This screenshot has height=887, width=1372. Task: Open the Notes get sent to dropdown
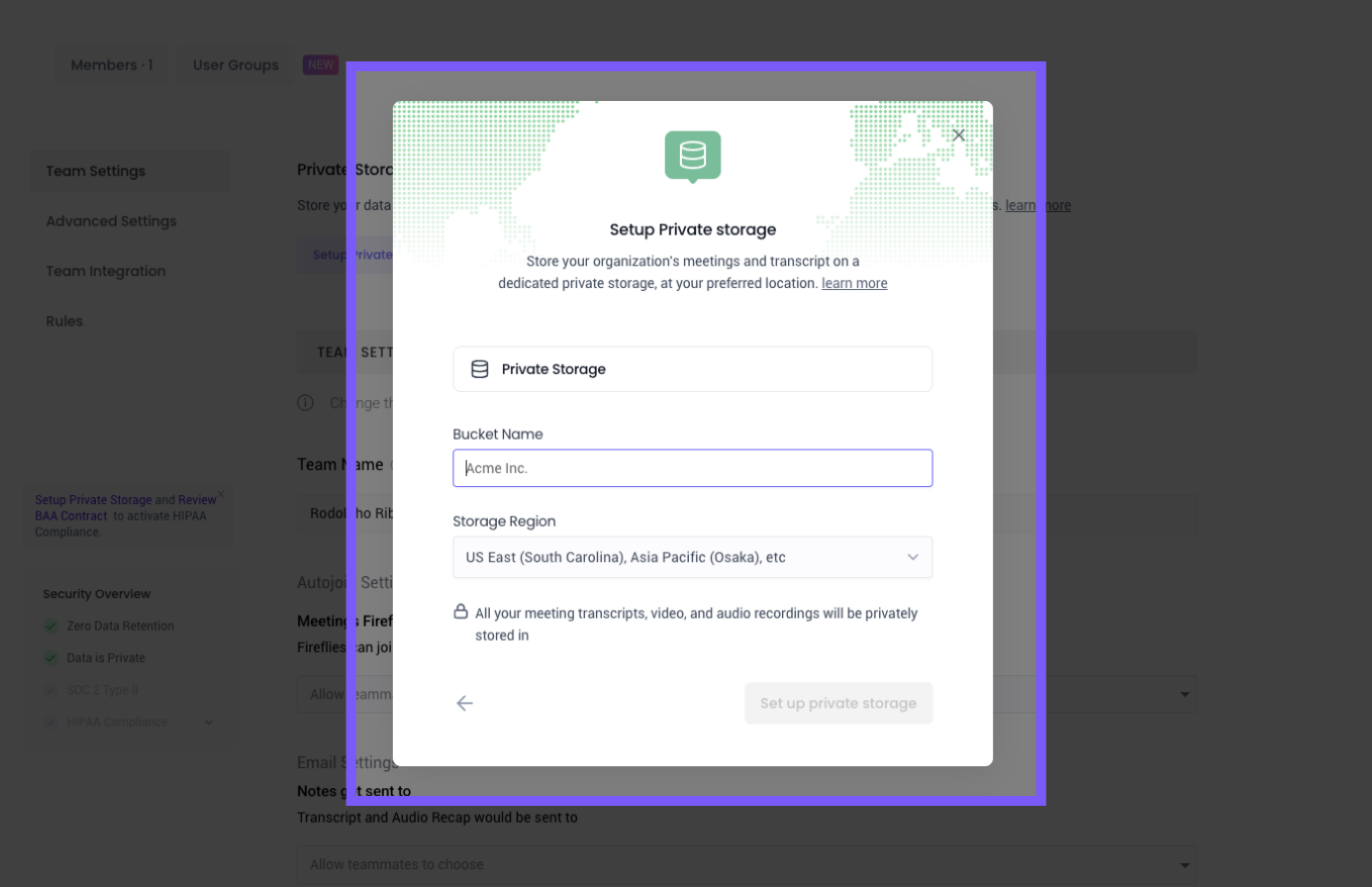click(x=746, y=864)
